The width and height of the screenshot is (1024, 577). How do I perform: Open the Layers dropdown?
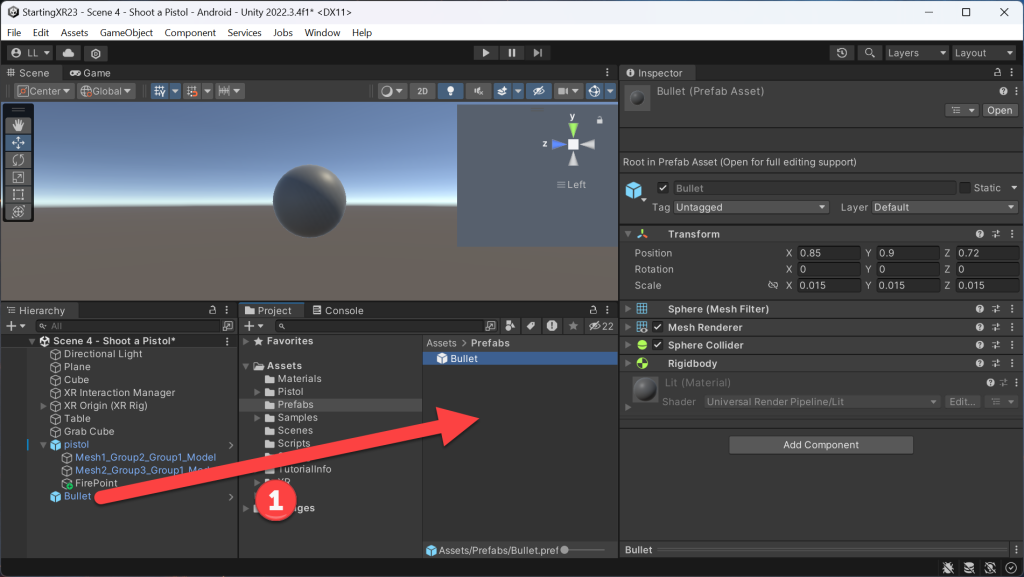click(x=916, y=53)
